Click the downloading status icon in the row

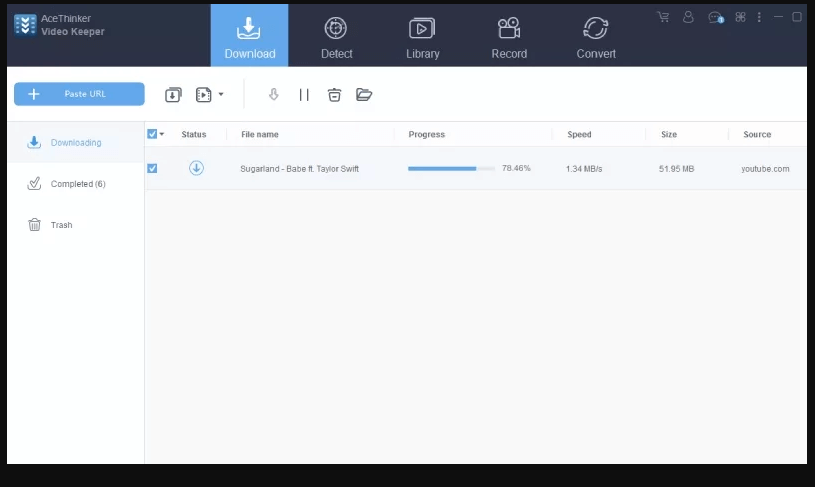(x=196, y=168)
